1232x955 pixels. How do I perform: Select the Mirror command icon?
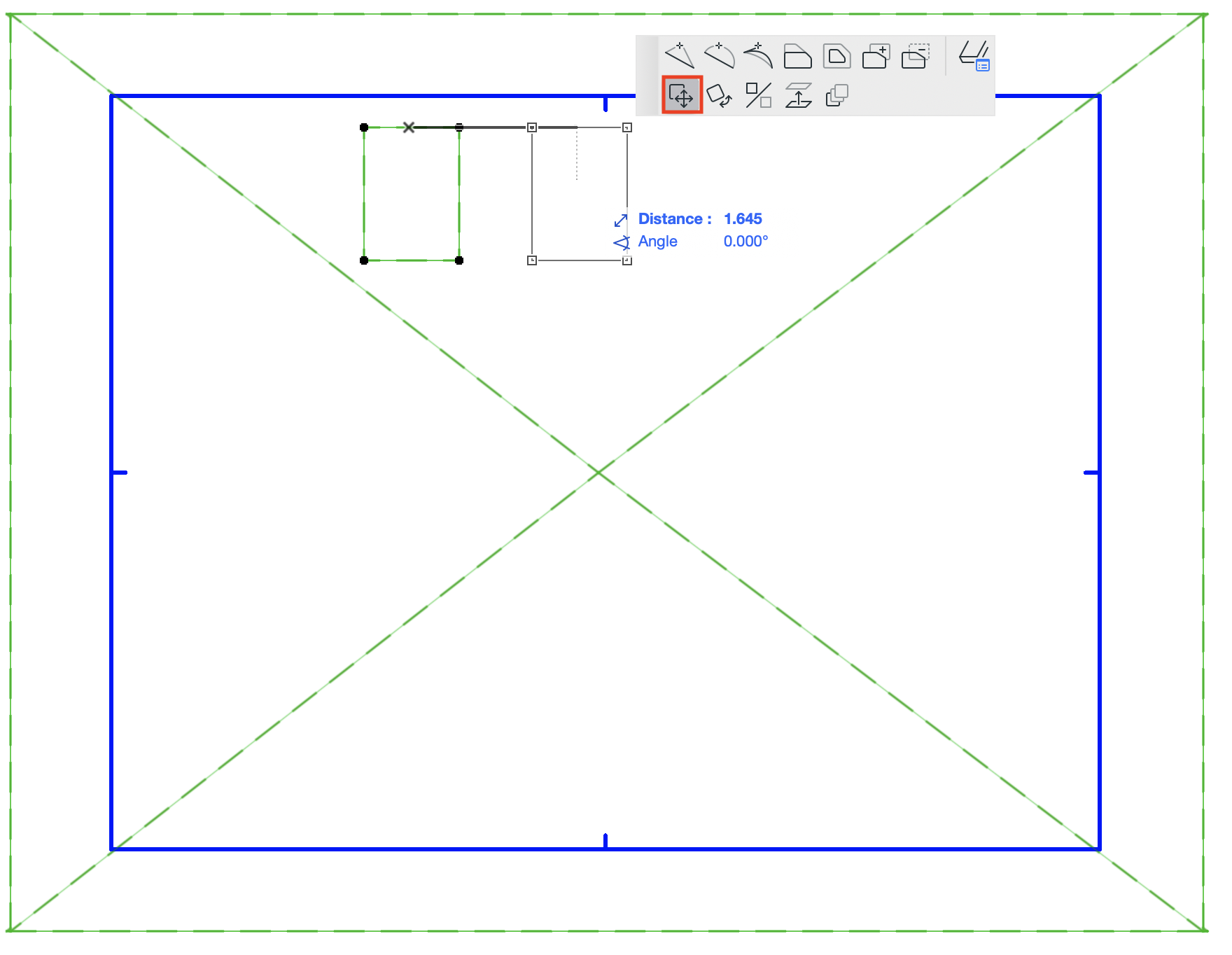coord(759,95)
